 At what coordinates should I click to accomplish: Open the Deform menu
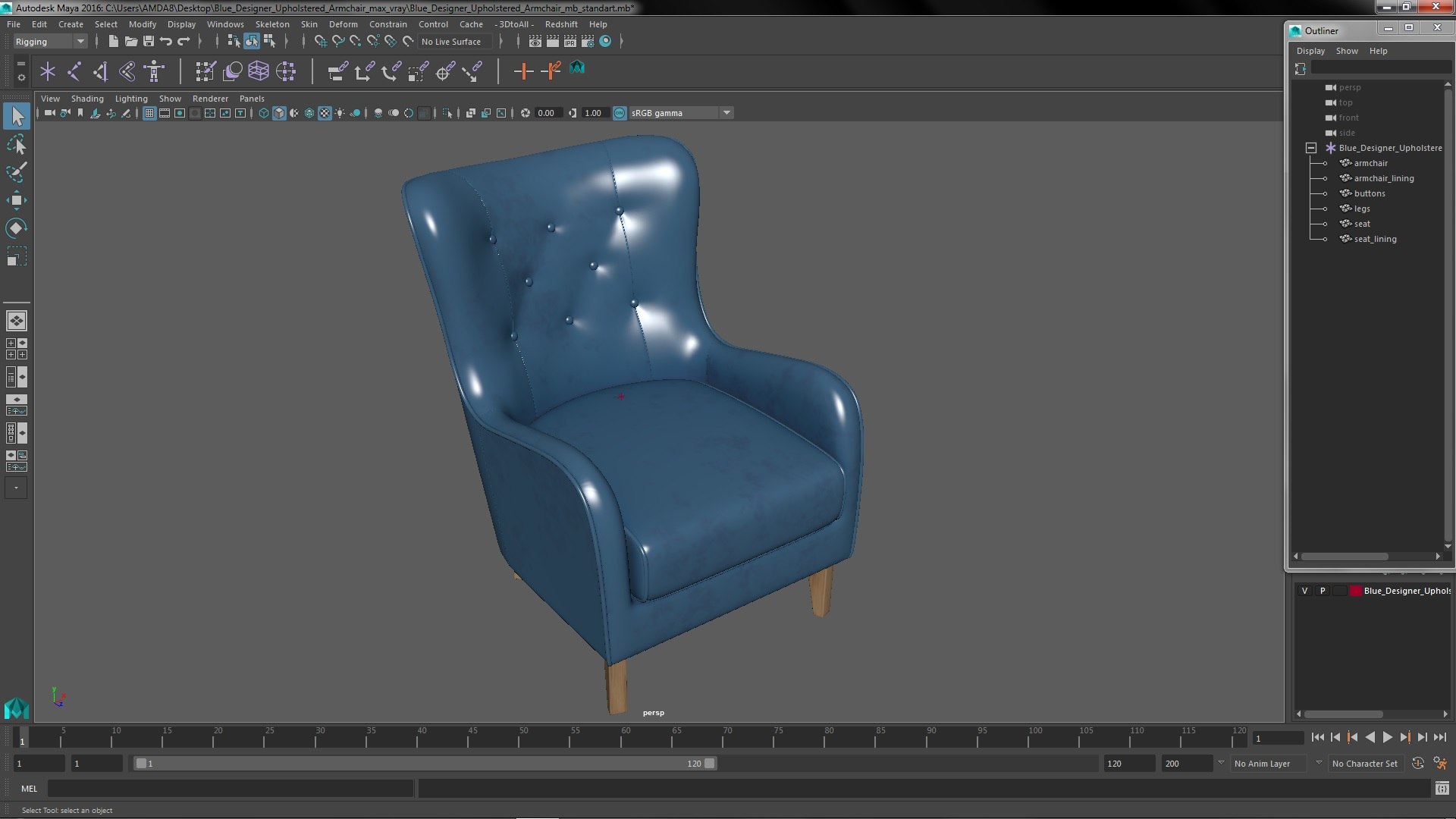click(x=343, y=24)
